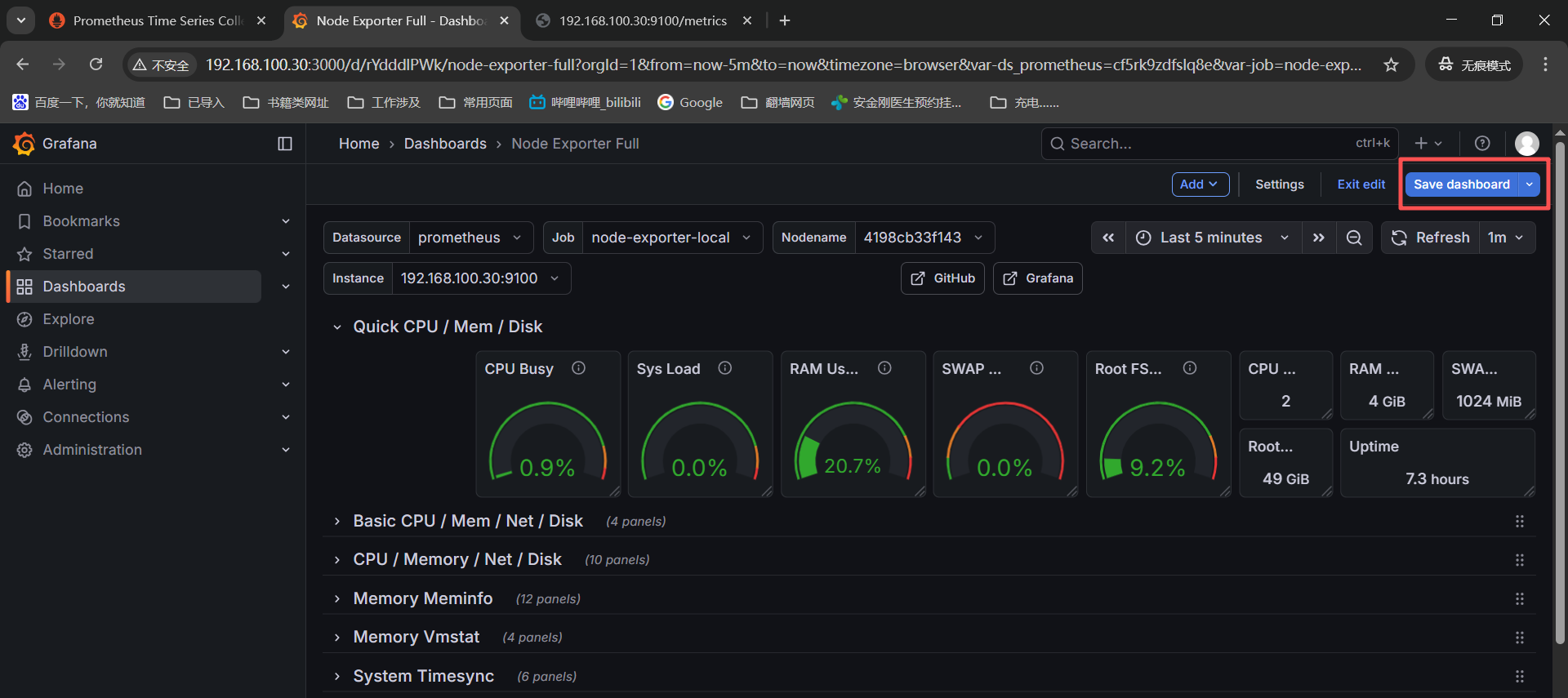The image size is (1568, 698).
Task: Focus the Search input field
Action: [1219, 144]
